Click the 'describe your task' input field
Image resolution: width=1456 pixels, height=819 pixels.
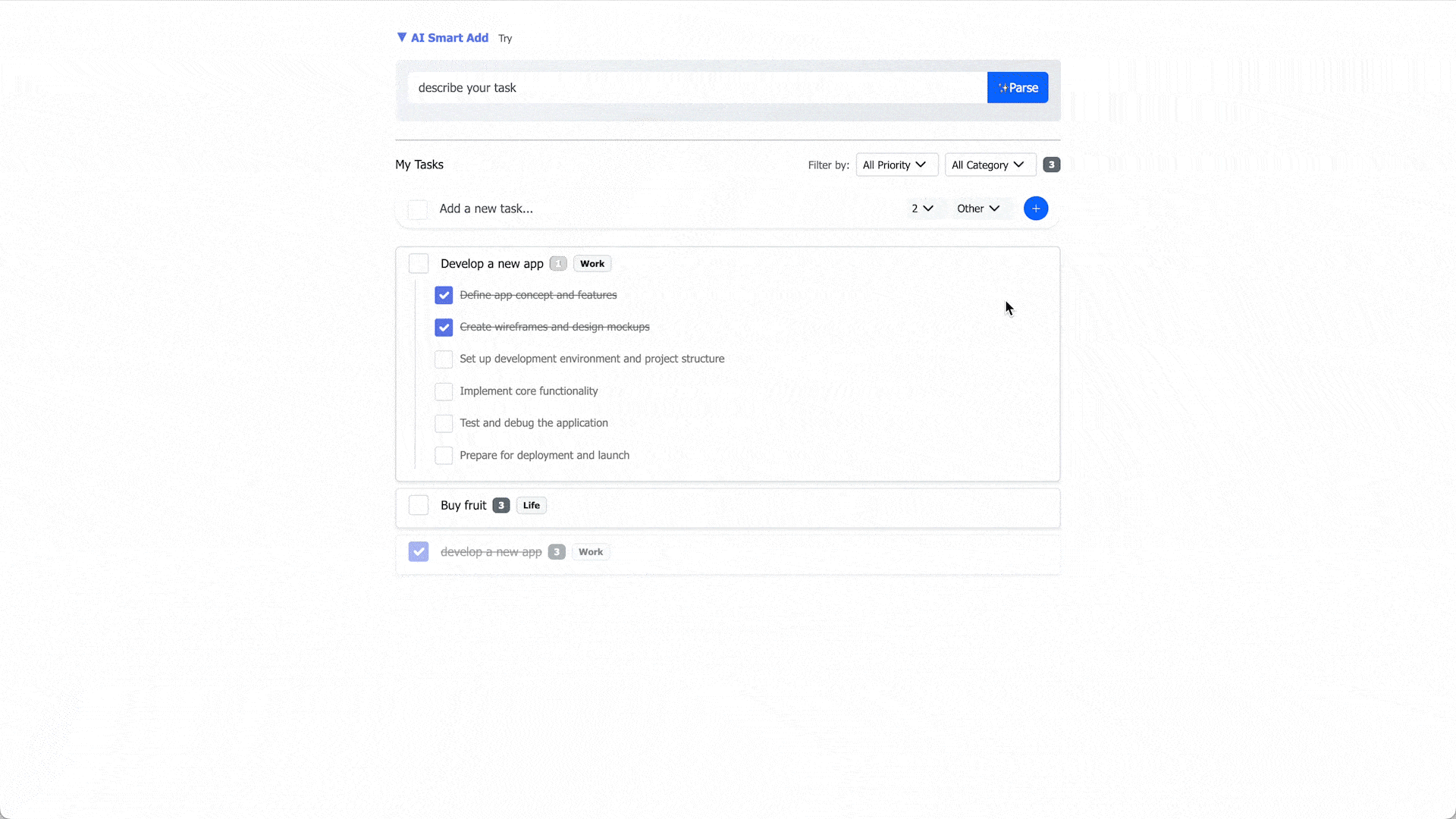pyautogui.click(x=696, y=87)
